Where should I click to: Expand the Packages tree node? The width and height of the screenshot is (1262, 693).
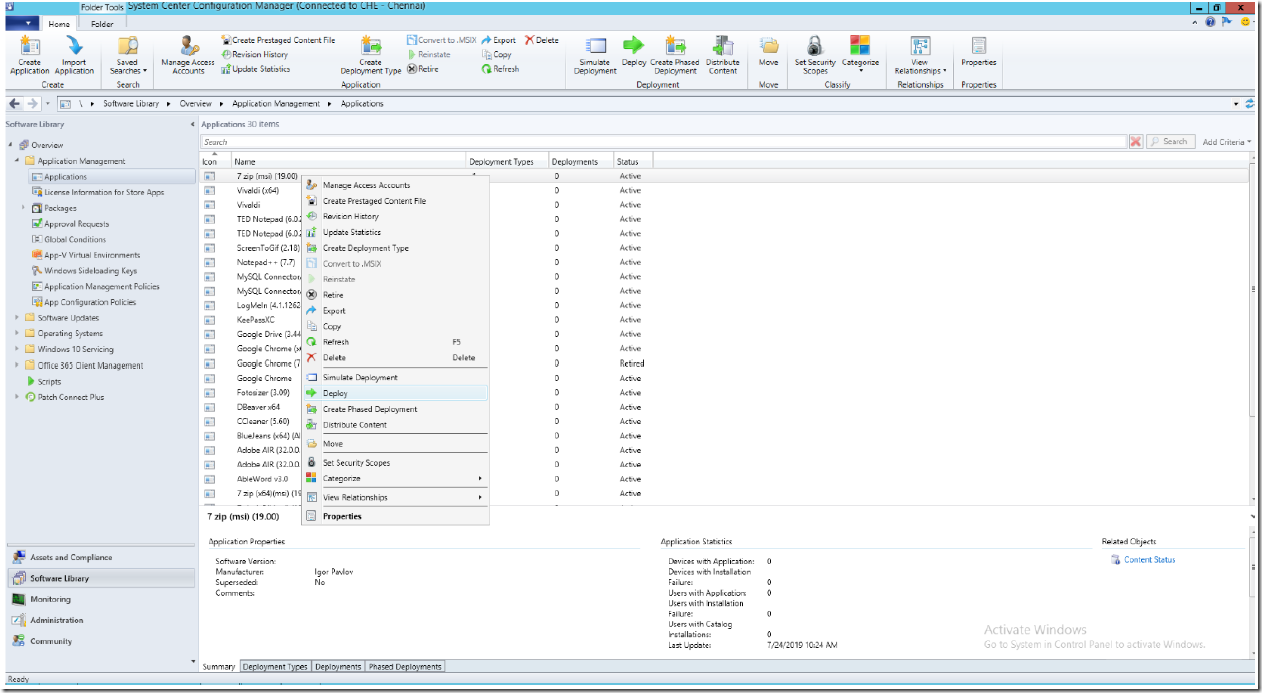[x=24, y=208]
